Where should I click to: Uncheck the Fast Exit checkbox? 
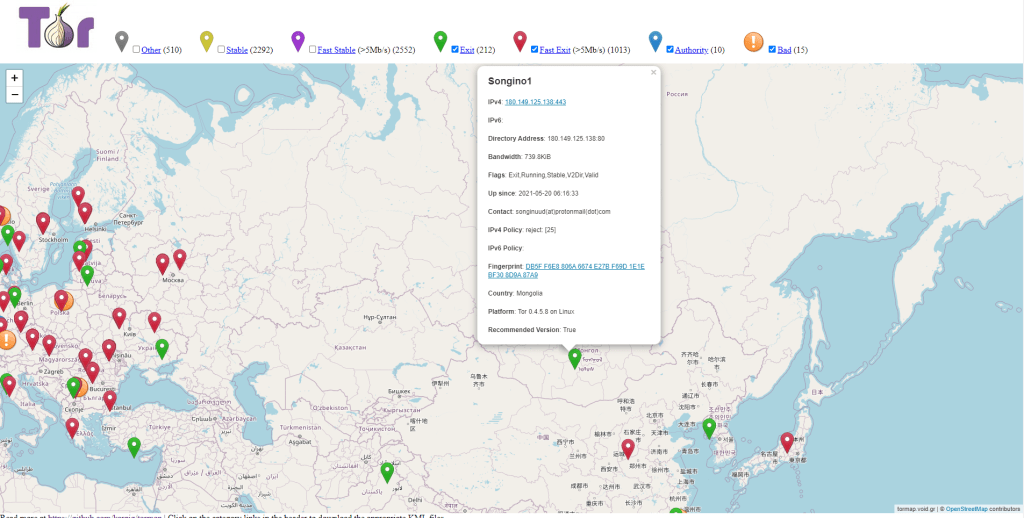[535, 49]
